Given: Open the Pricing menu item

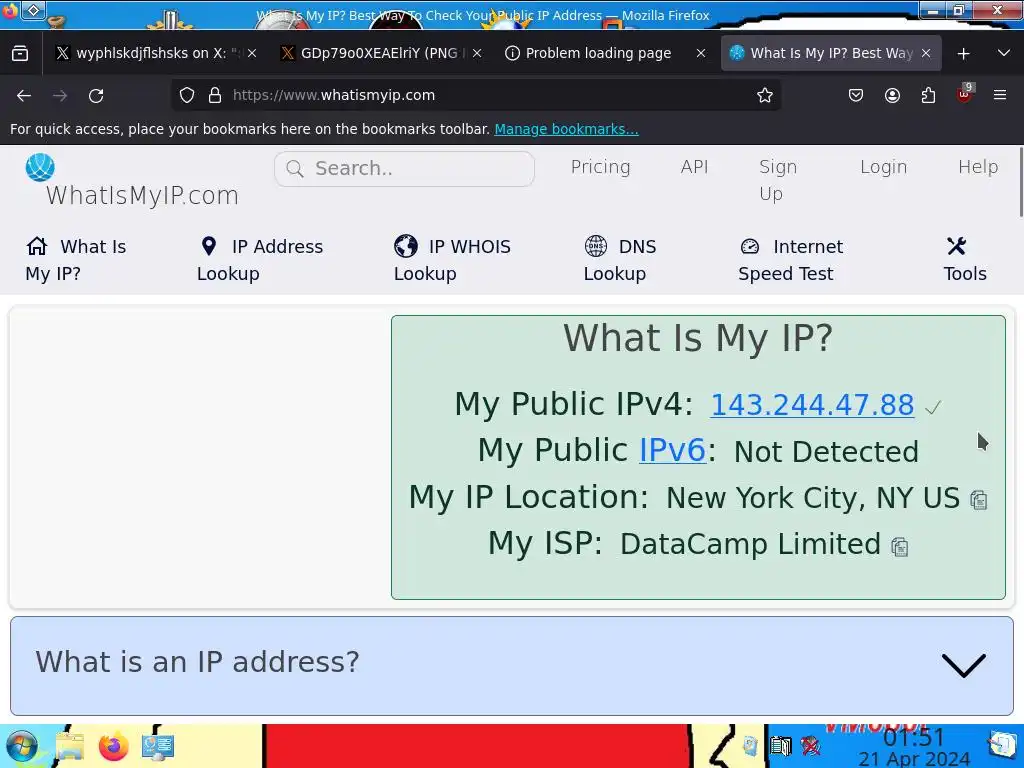Looking at the screenshot, I should tap(600, 167).
